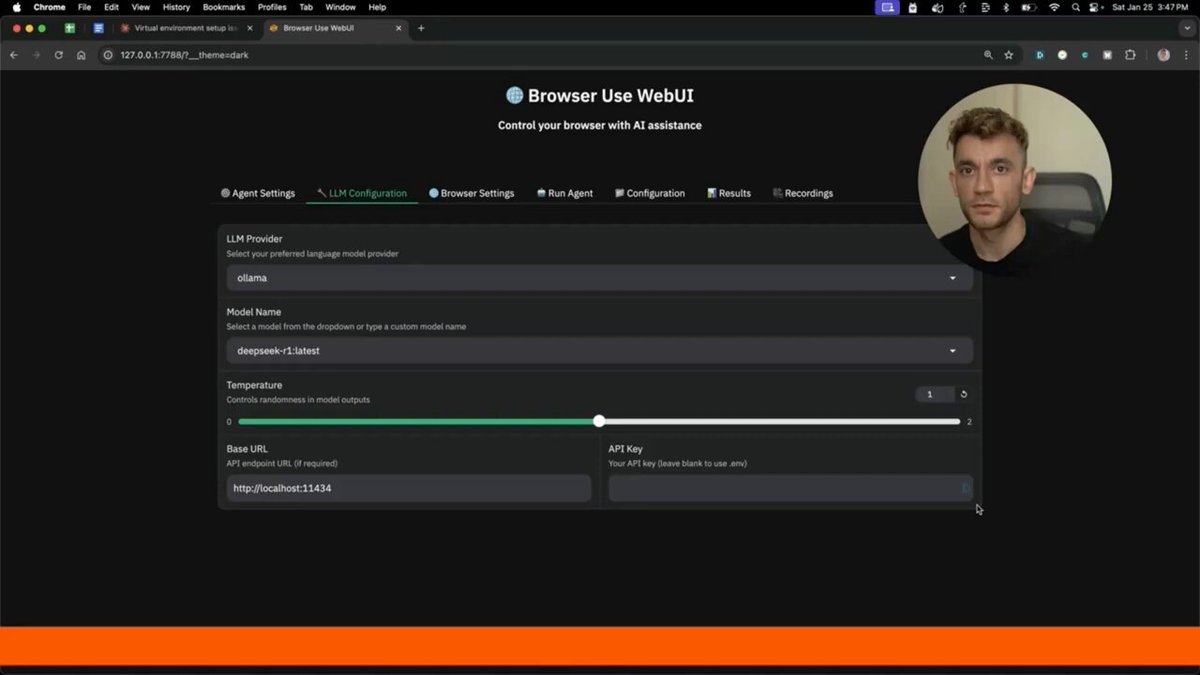Viewport: 1200px width, 675px height.
Task: Click the 'Control your browser with AI assistance' subtitle
Action: click(600, 125)
